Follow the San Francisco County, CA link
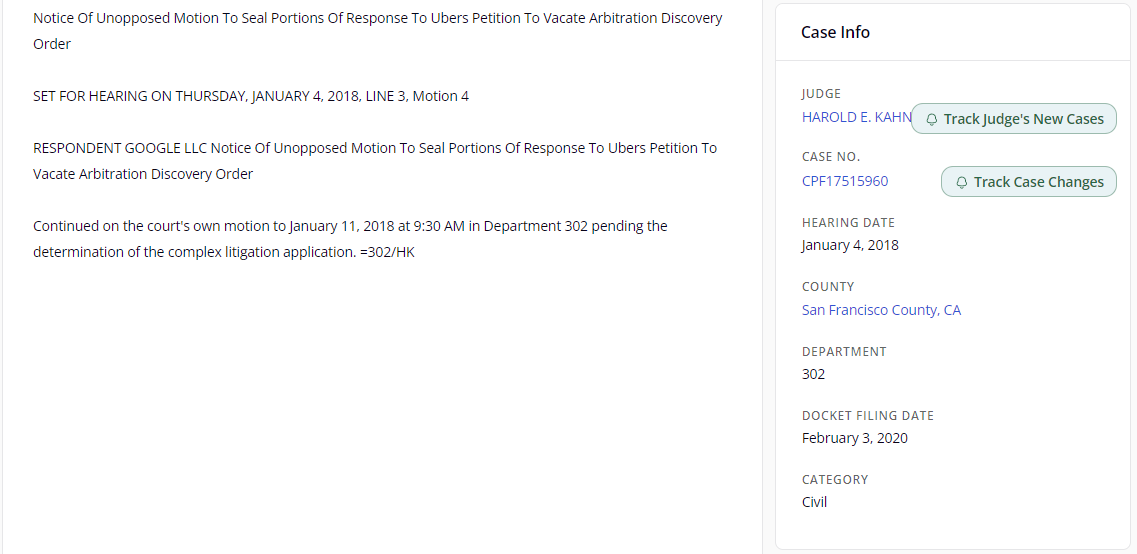 pyautogui.click(x=880, y=310)
